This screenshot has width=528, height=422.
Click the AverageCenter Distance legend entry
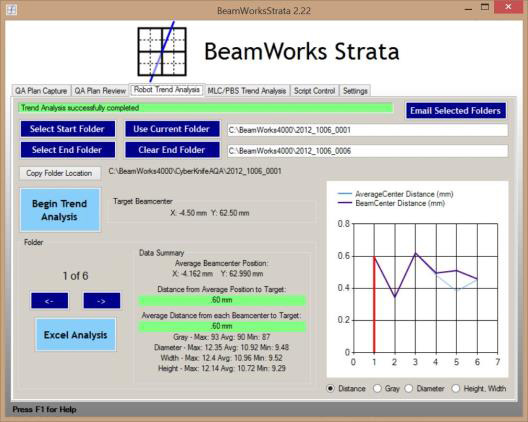[396, 194]
